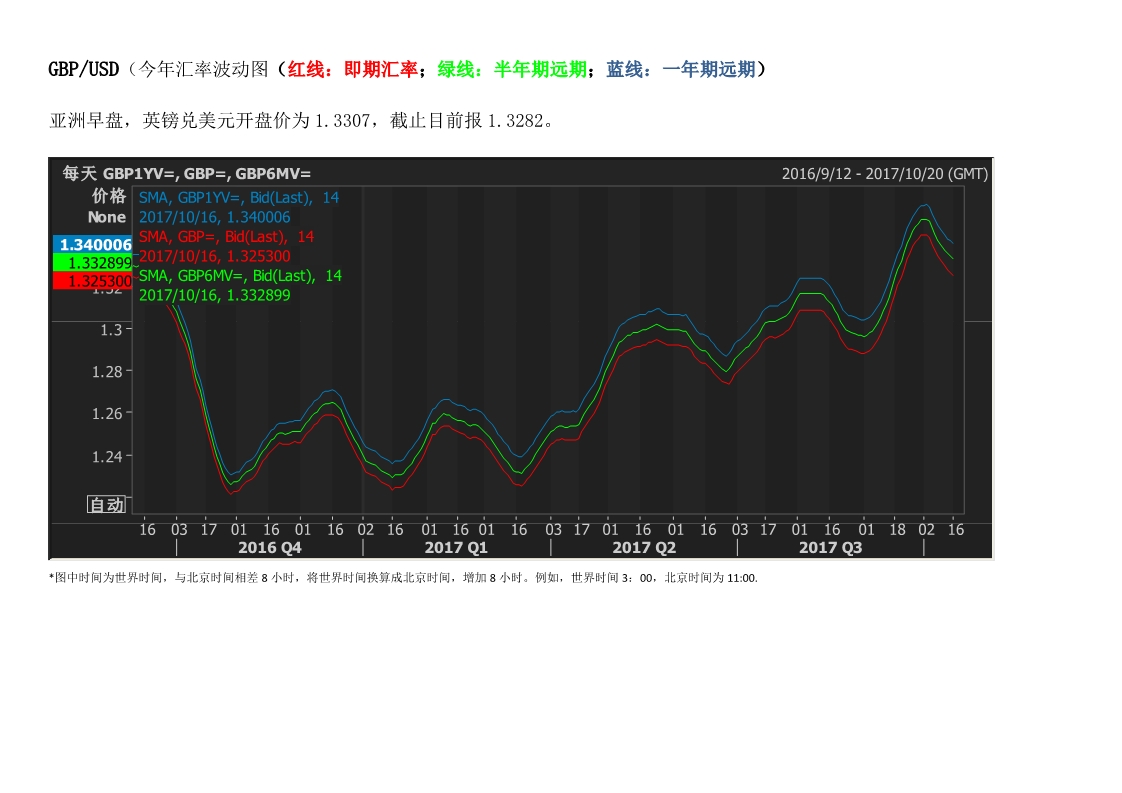Screen dimensions: 1122x793
Task: Select the blue 1.340006 price axis tag
Action: [x=93, y=244]
